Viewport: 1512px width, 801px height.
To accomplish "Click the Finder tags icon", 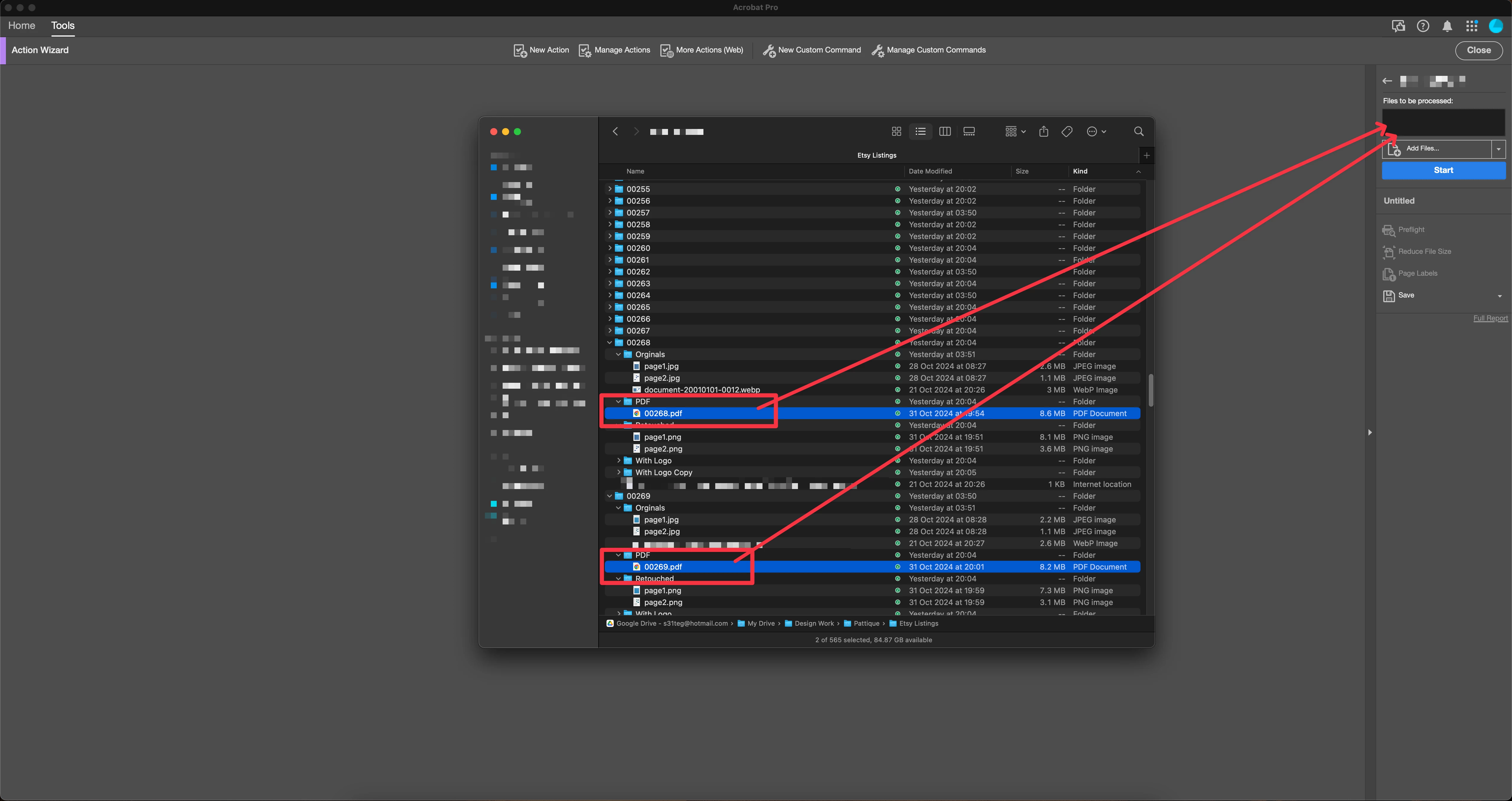I will tap(1066, 131).
